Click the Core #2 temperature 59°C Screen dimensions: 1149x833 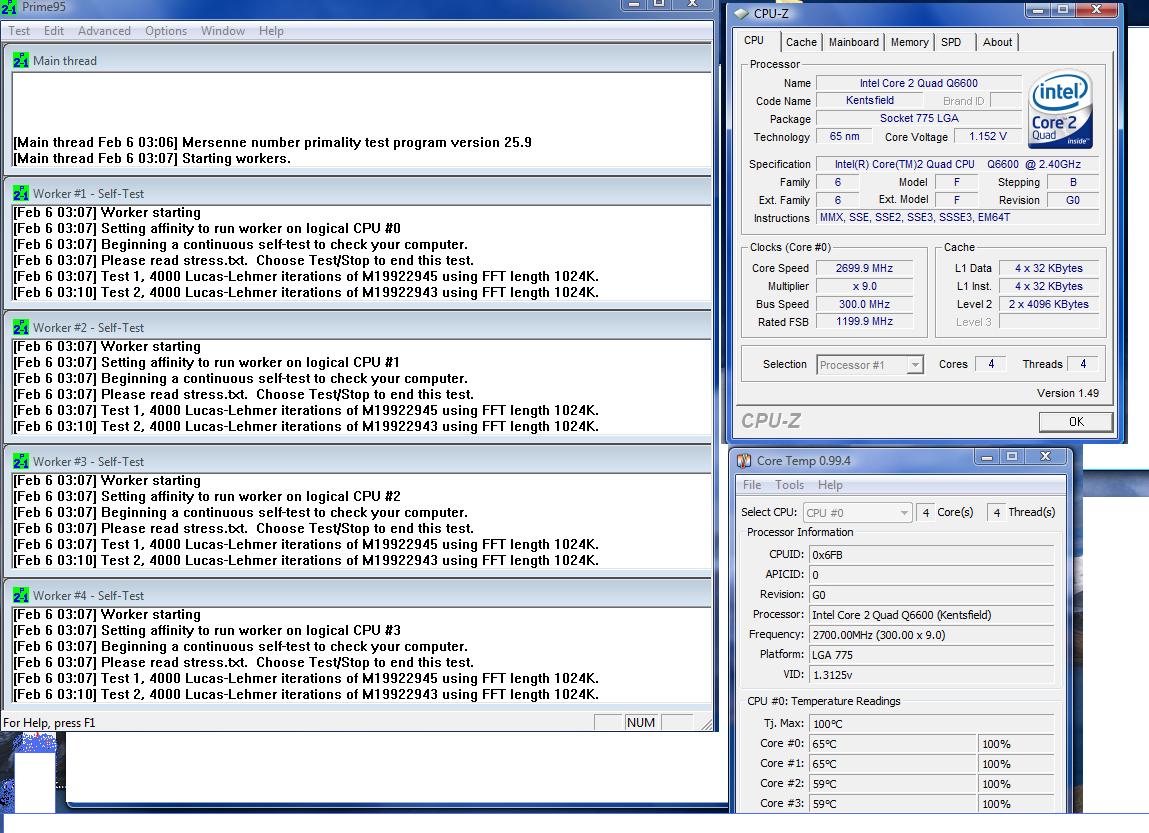[x=893, y=784]
